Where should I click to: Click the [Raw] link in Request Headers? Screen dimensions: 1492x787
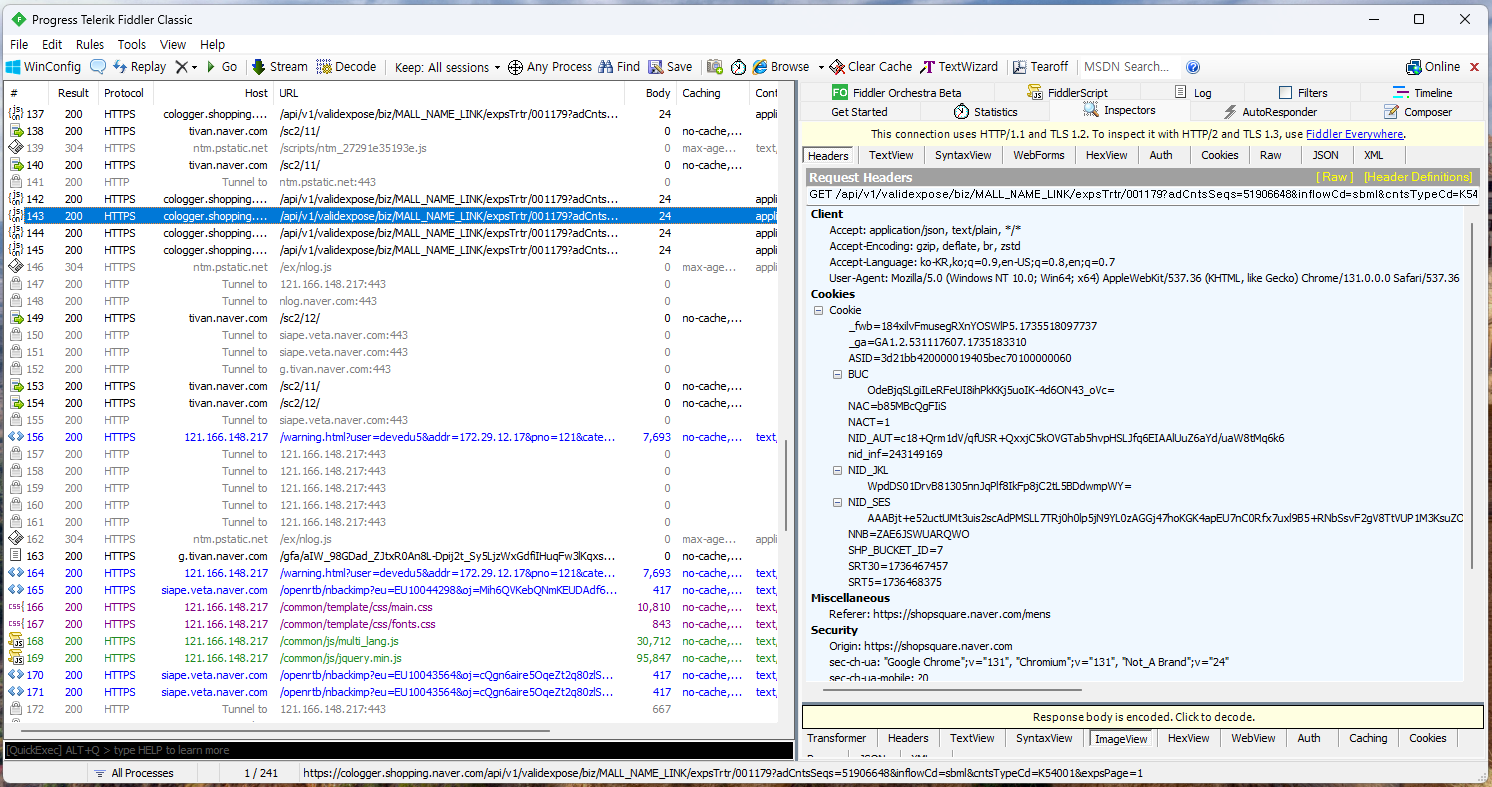pyautogui.click(x=1335, y=177)
